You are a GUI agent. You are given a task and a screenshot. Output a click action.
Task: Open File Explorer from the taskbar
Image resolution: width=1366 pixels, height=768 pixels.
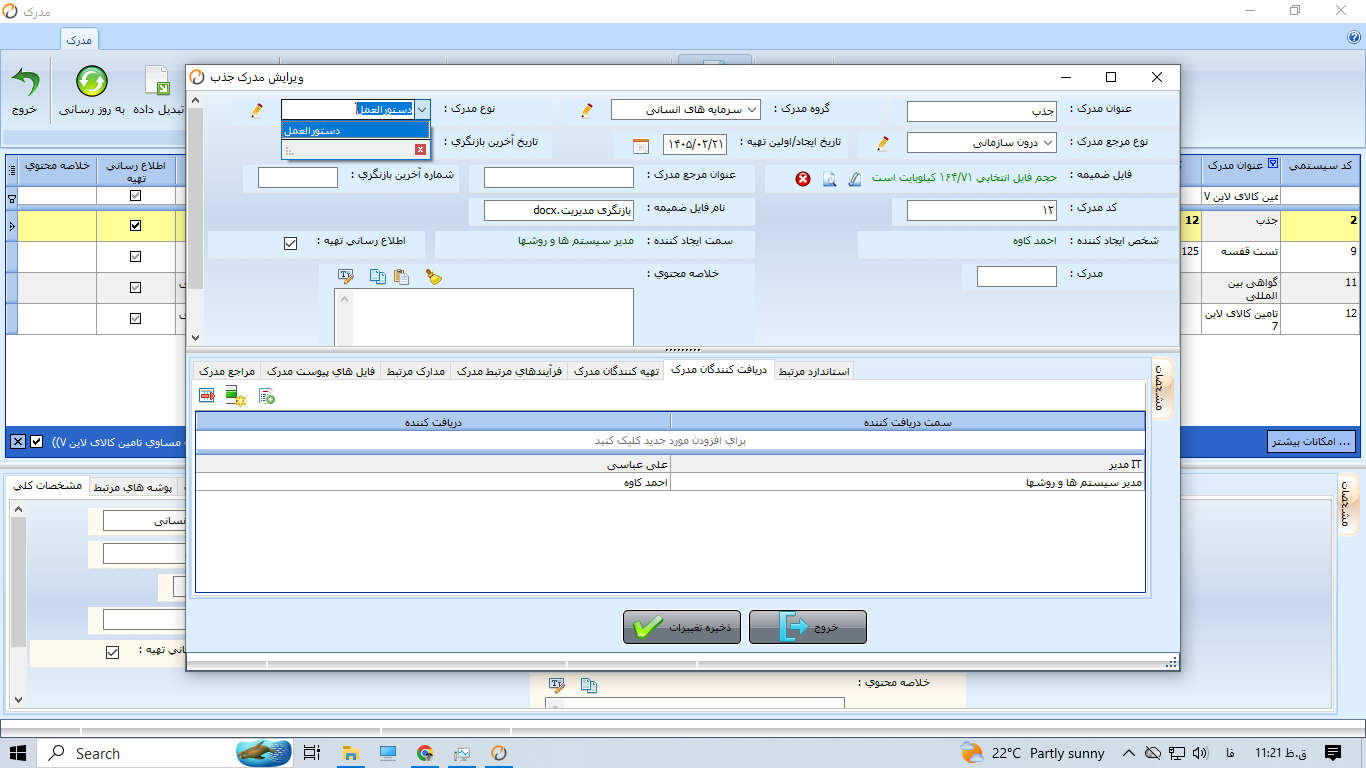pyautogui.click(x=350, y=753)
